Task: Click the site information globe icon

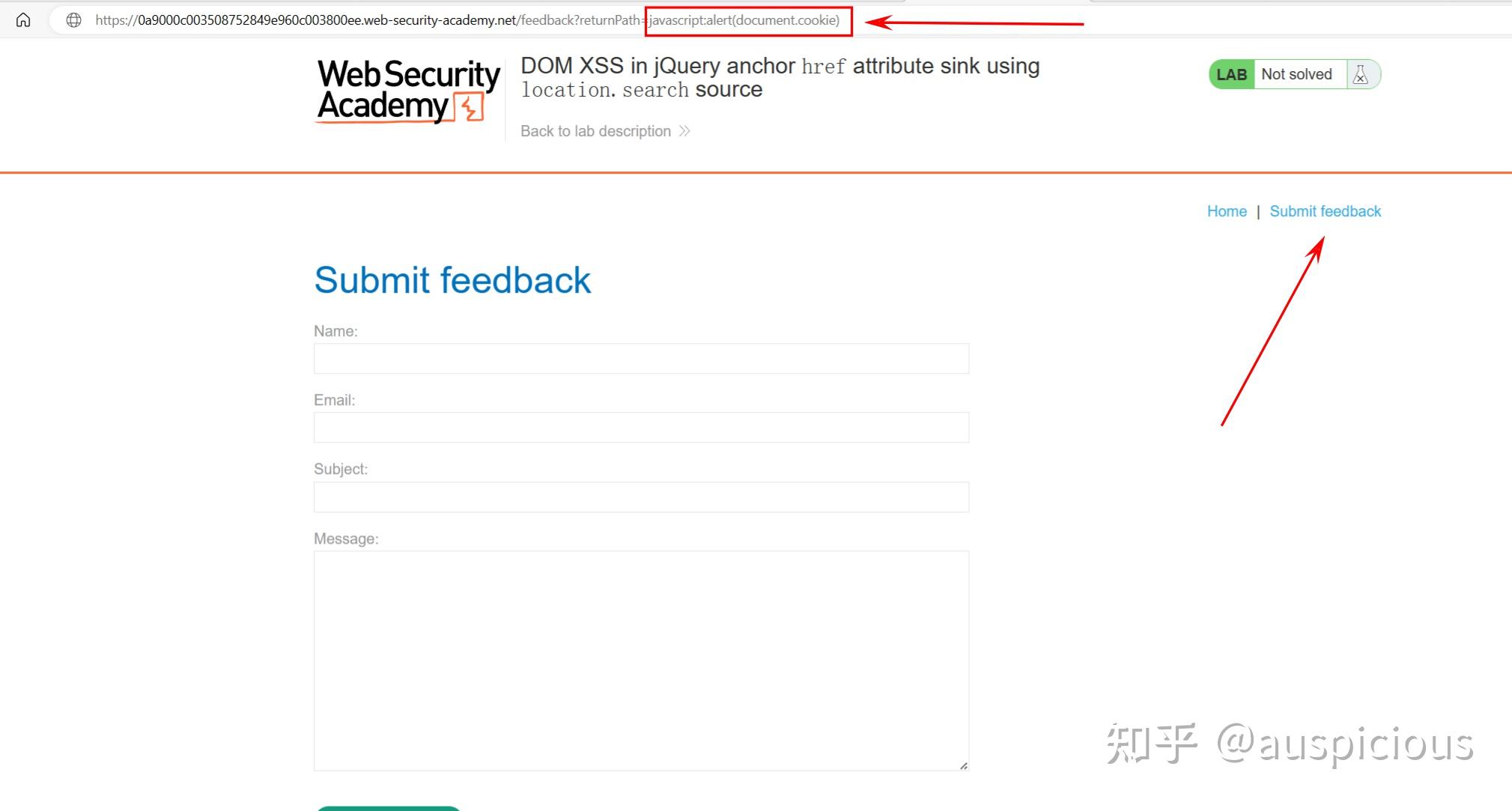Action: [73, 19]
